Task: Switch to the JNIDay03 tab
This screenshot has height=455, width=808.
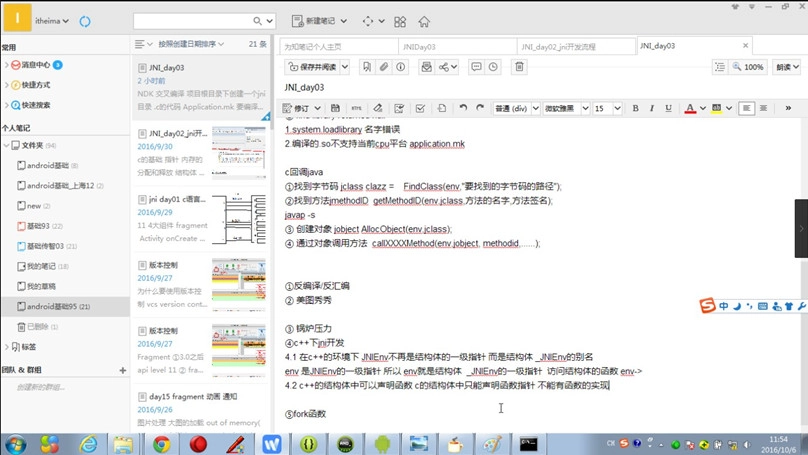Action: pyautogui.click(x=458, y=47)
